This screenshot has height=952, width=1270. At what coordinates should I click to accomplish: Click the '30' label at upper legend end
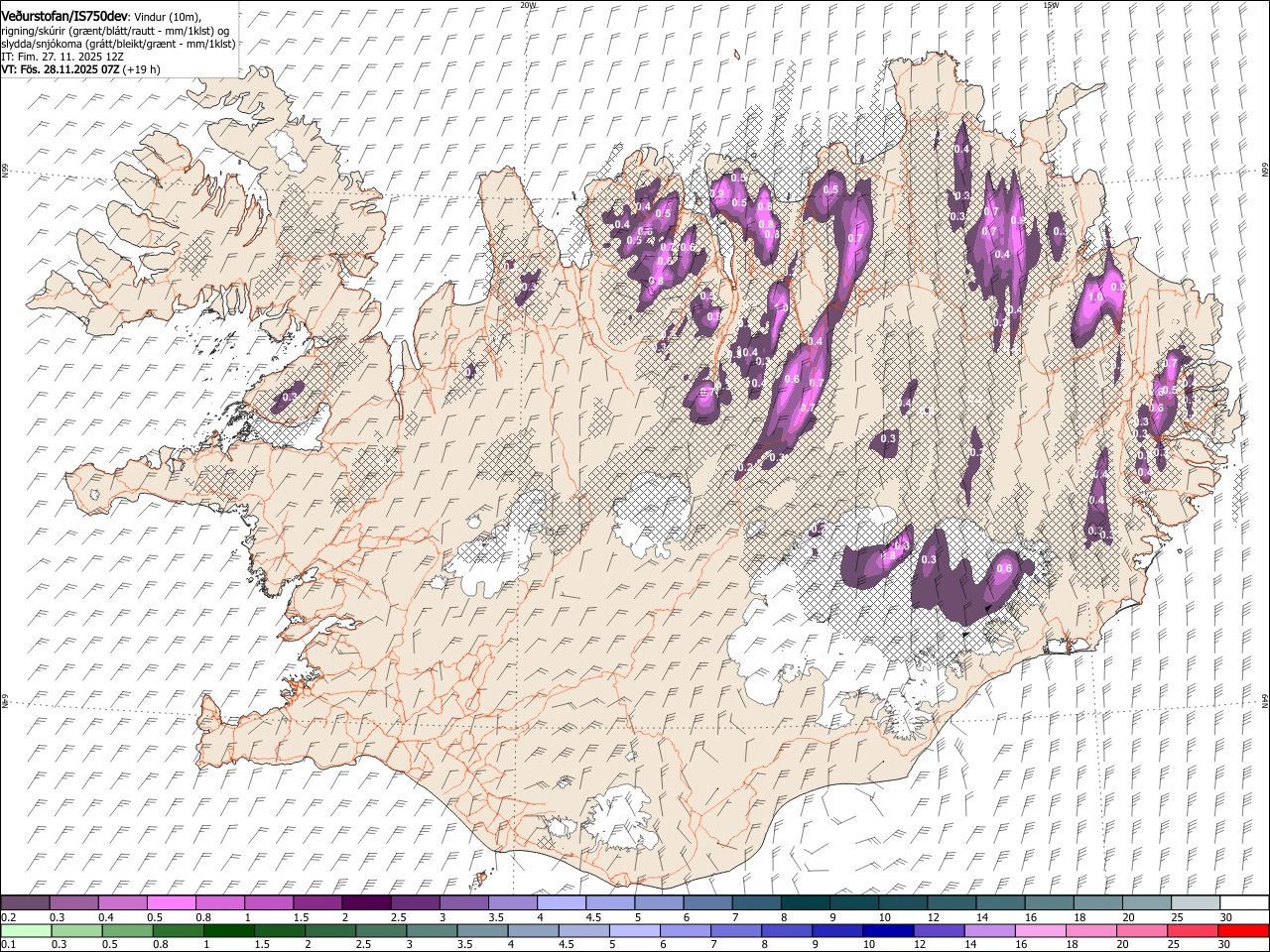click(x=1226, y=917)
